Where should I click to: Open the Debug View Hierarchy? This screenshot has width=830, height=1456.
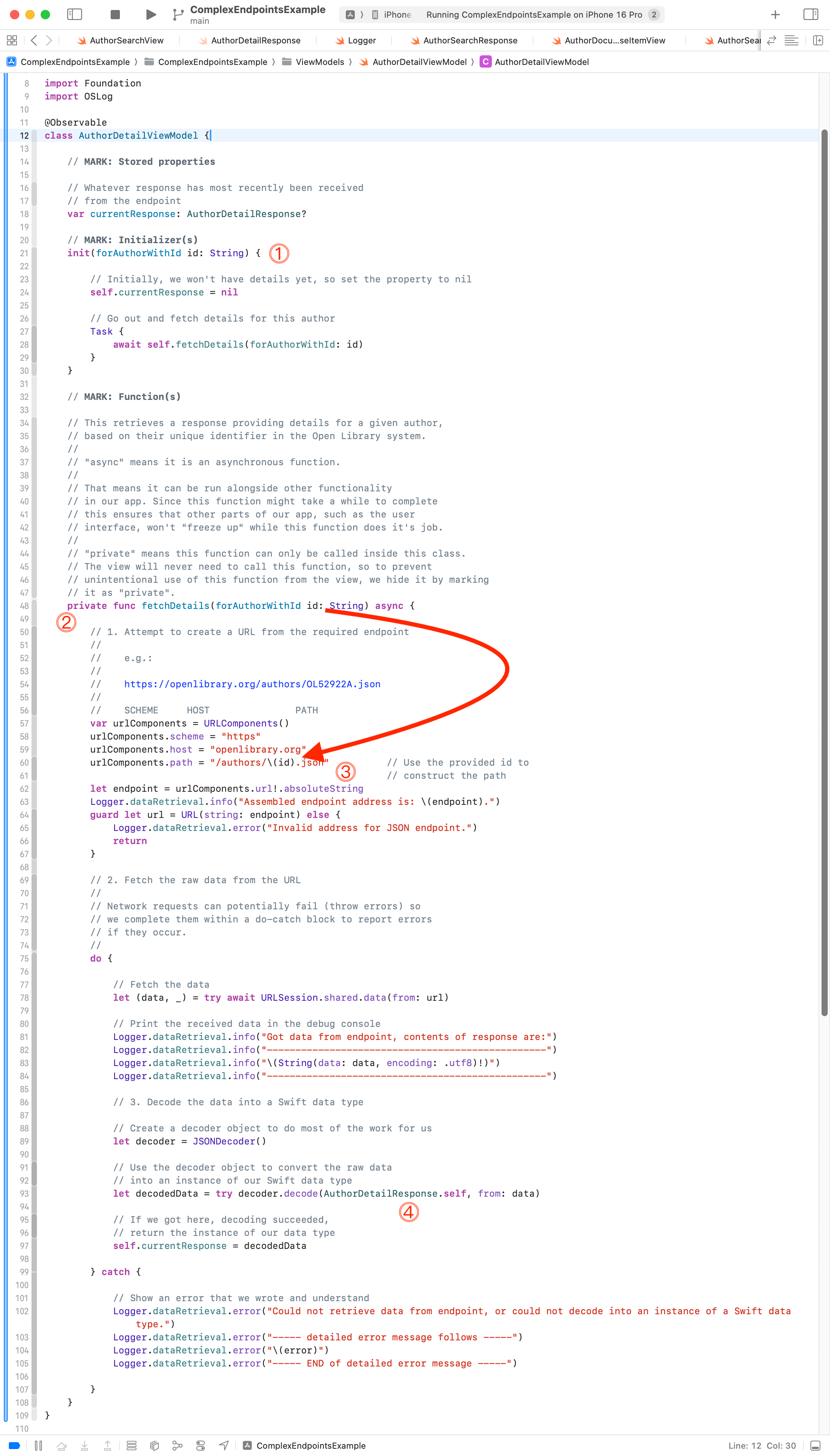(154, 1445)
